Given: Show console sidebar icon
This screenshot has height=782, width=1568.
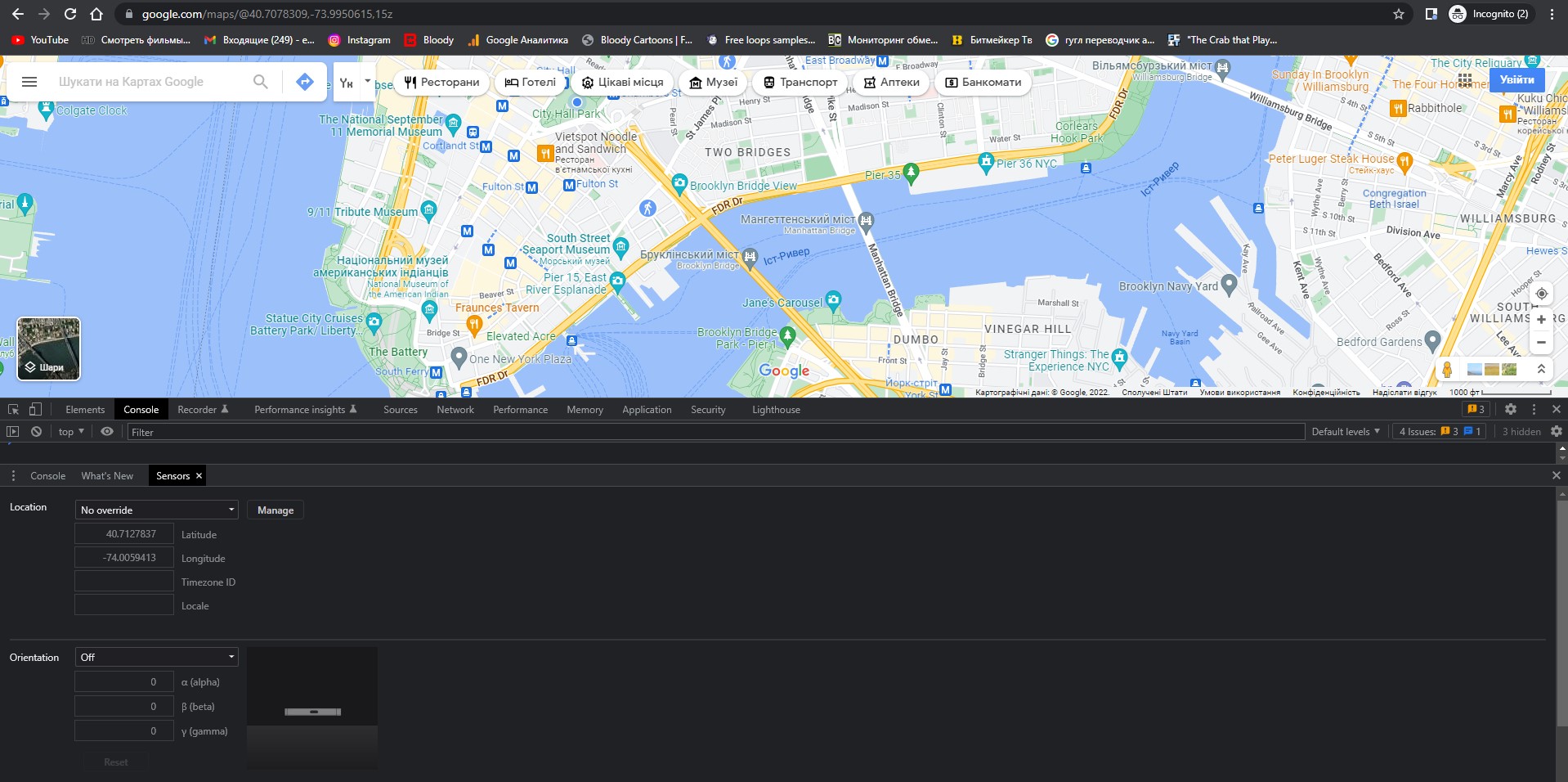Looking at the screenshot, I should [12, 432].
